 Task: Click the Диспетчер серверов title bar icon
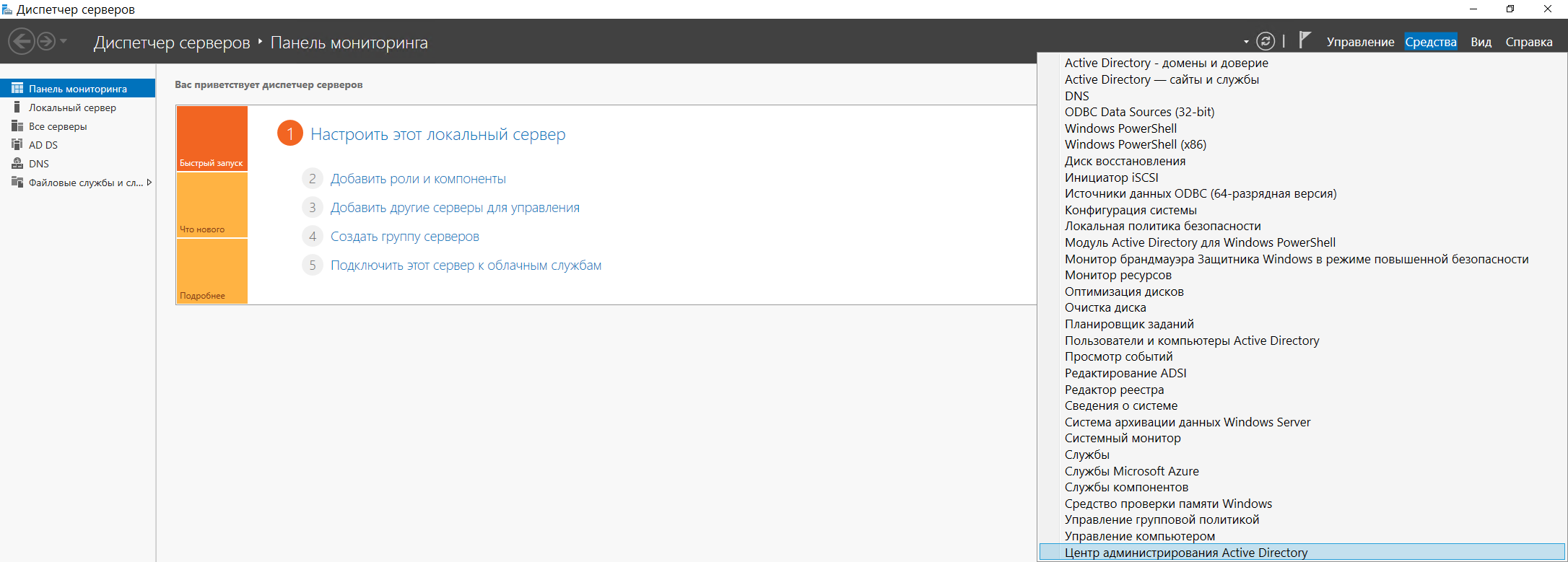(7, 9)
